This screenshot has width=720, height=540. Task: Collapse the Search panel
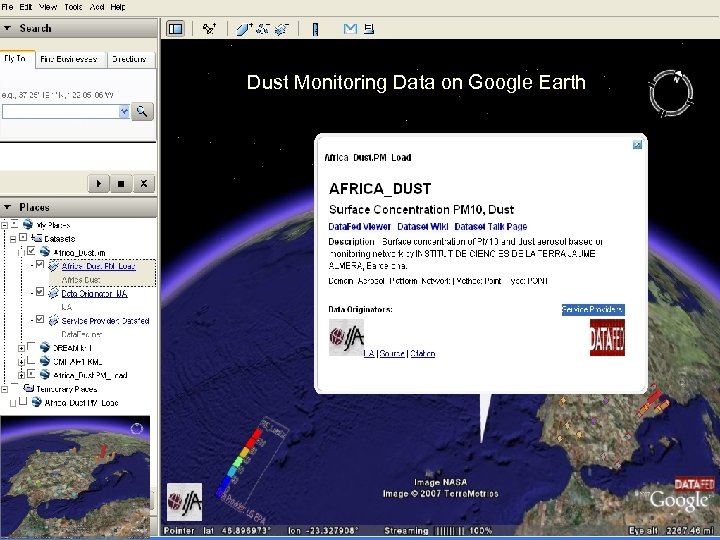[7, 28]
